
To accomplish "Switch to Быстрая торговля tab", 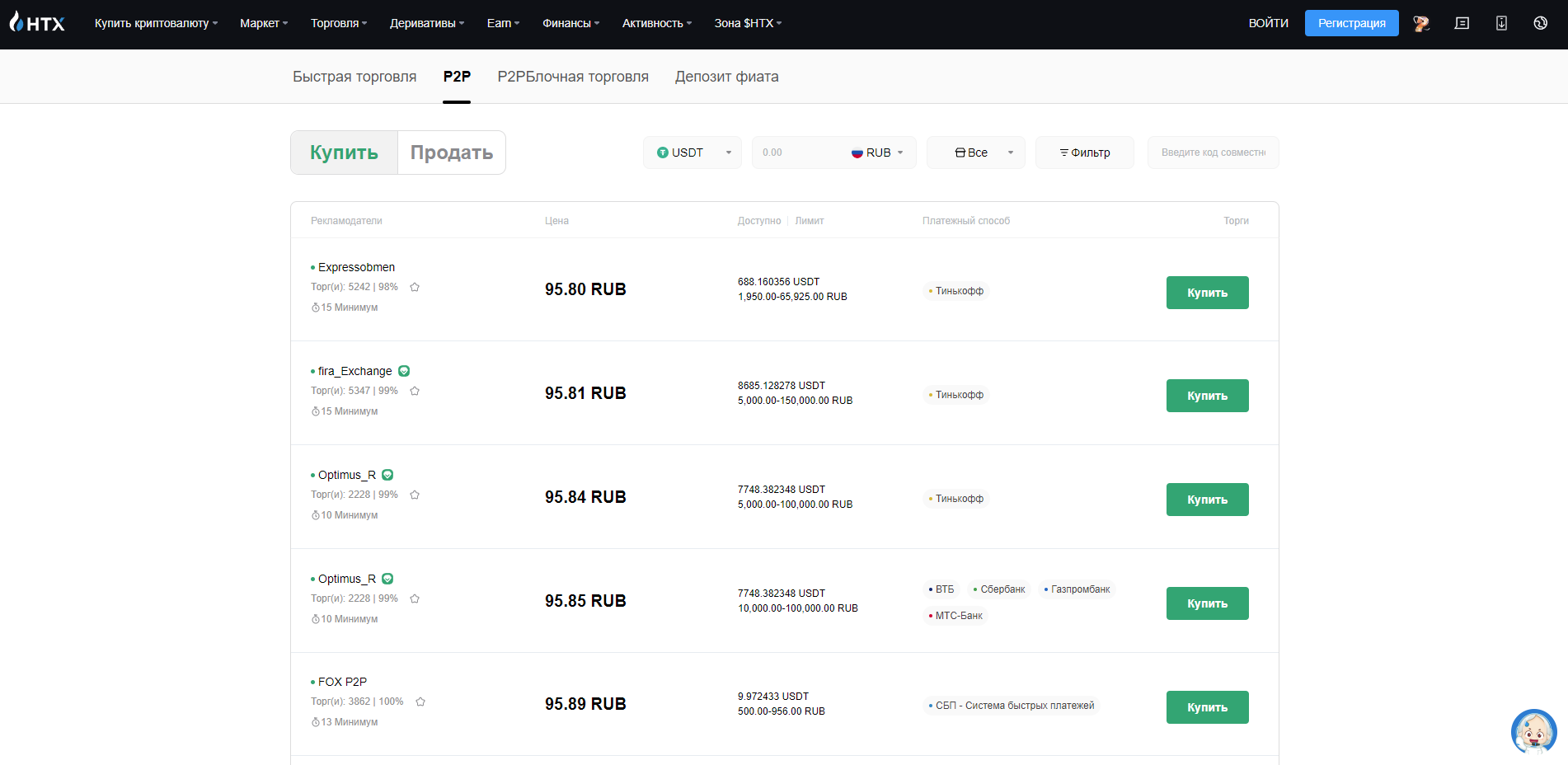I will pos(354,77).
